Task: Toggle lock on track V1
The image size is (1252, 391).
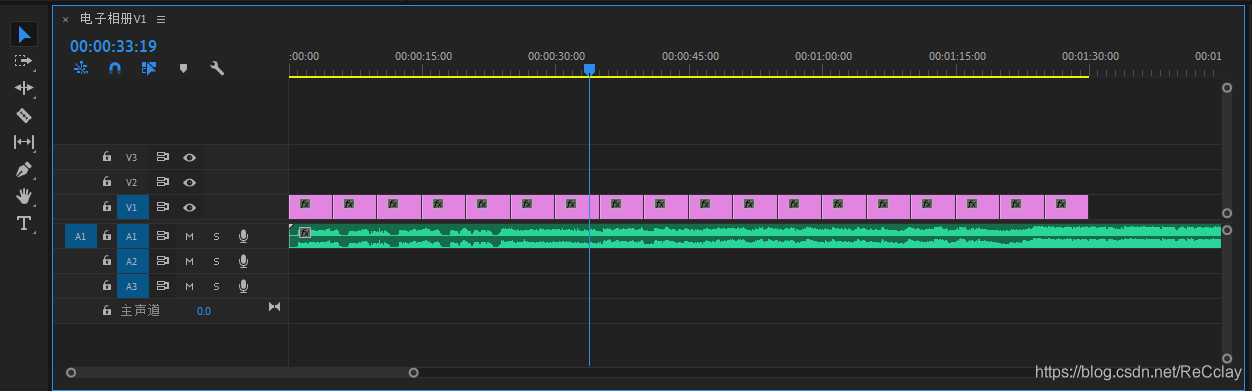Action: tap(106, 207)
